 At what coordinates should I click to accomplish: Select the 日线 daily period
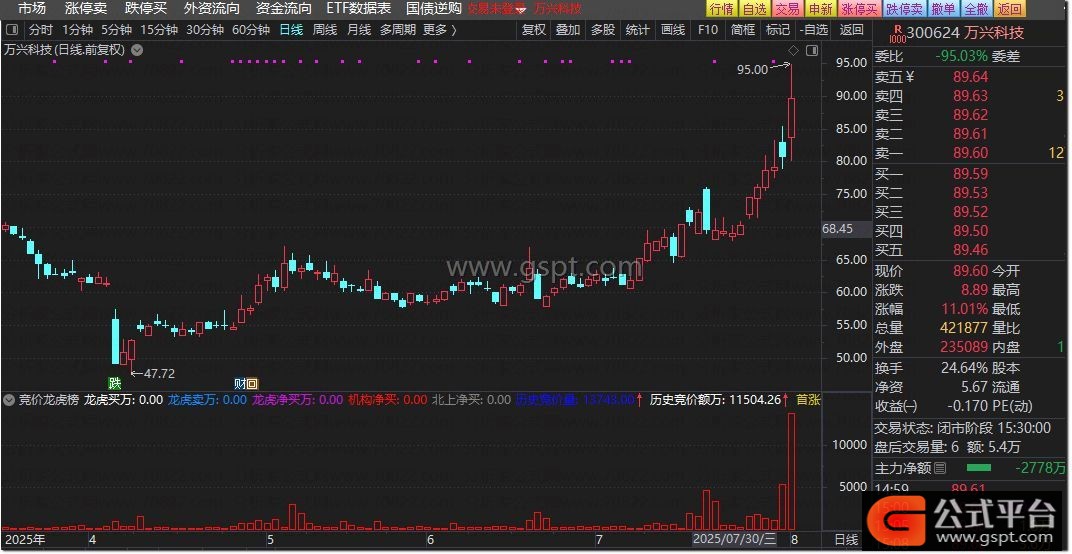coord(291,30)
